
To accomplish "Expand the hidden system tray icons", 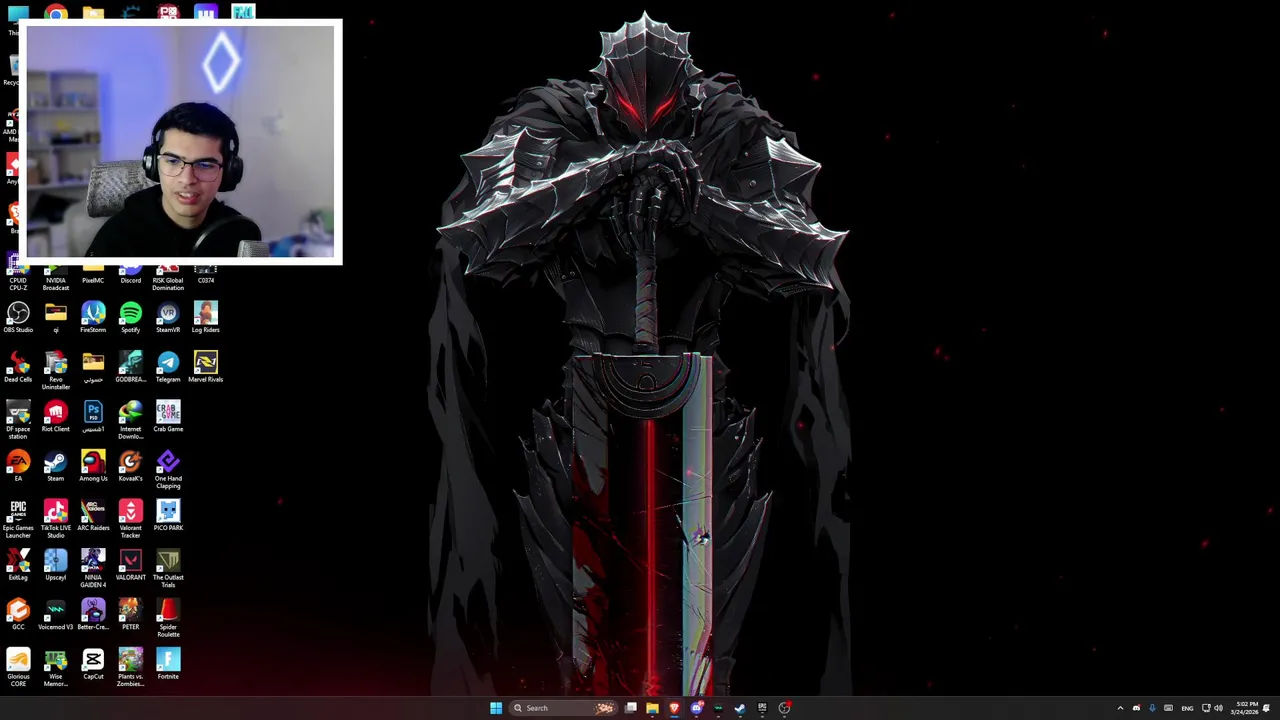I will coord(1120,708).
